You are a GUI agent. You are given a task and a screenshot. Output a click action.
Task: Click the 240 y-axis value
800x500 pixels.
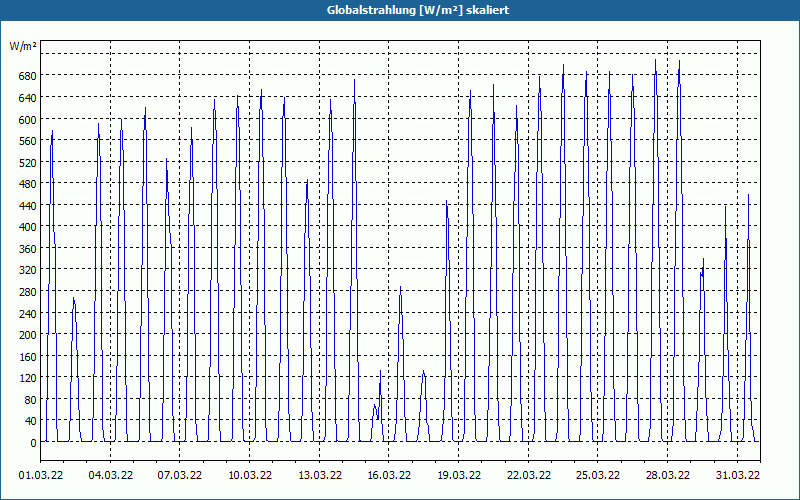[27, 314]
